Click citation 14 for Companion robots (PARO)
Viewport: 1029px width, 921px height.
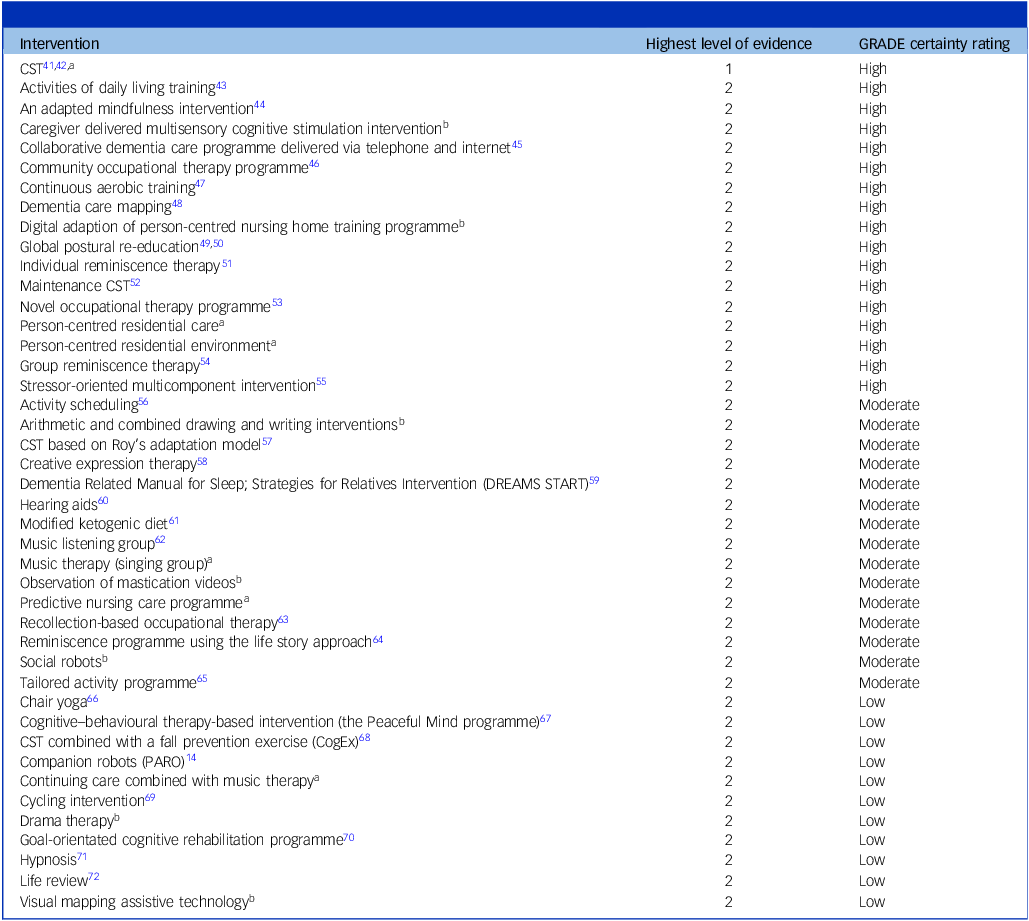191,759
